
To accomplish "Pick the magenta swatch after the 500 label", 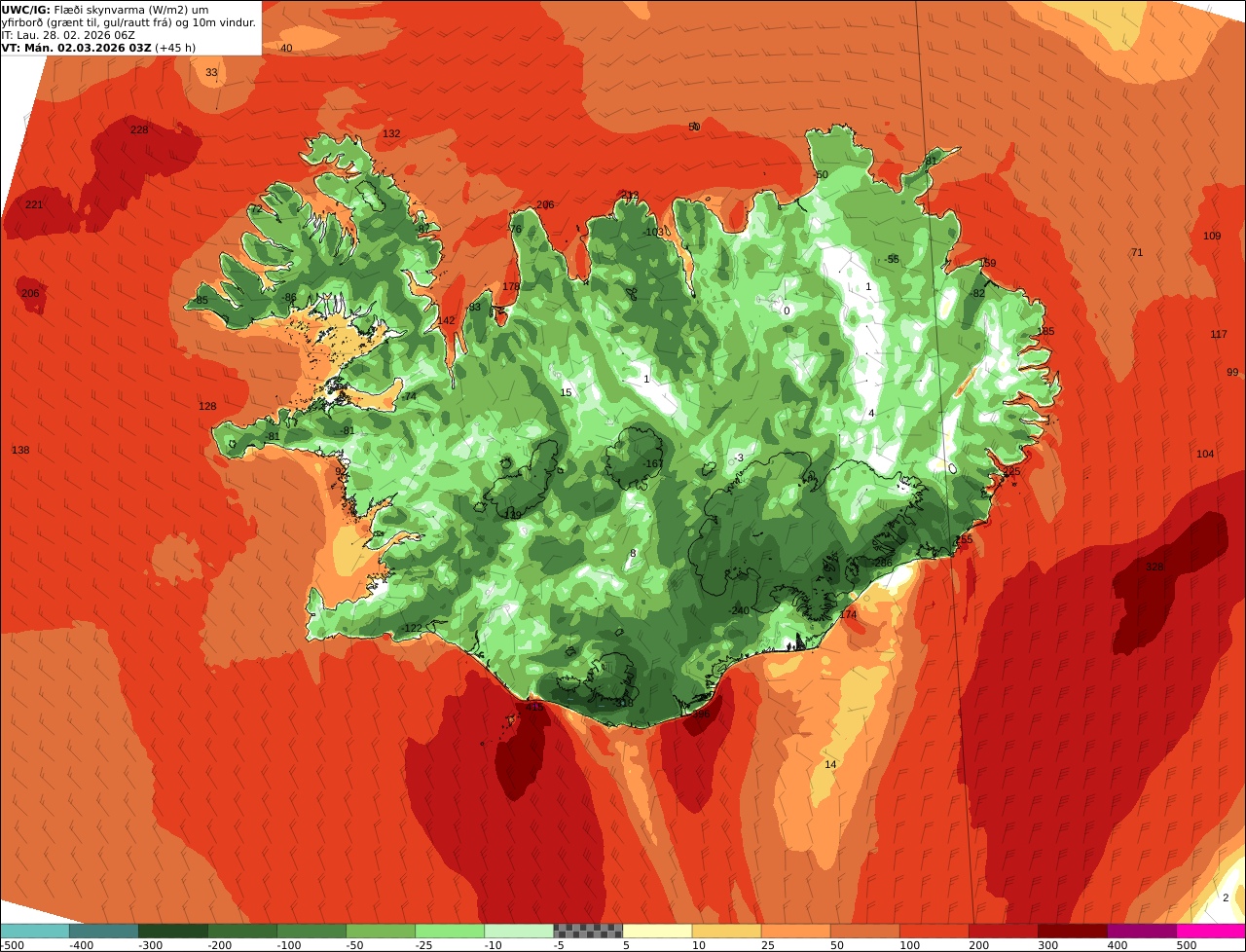I will pyautogui.click(x=1211, y=931).
